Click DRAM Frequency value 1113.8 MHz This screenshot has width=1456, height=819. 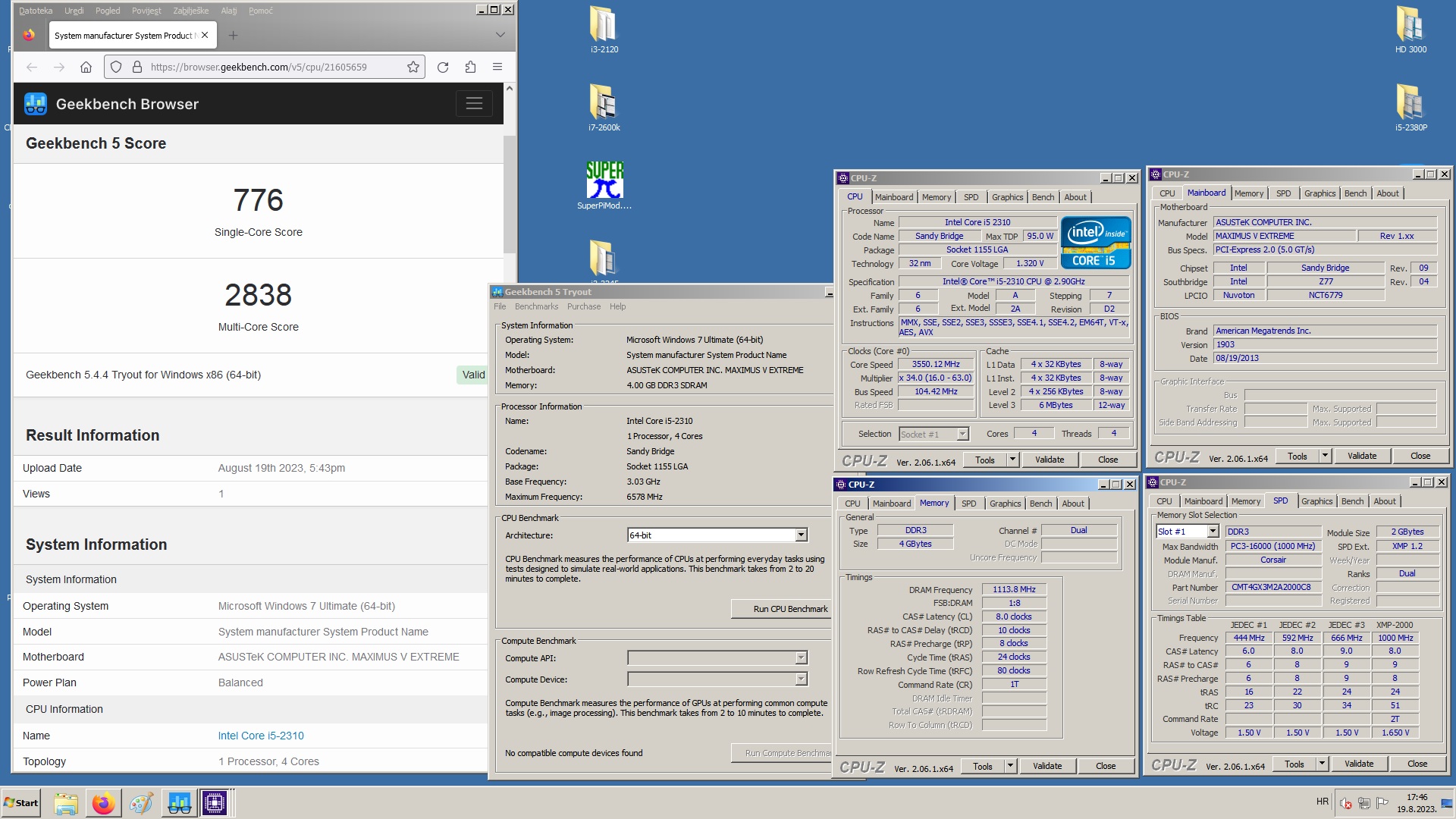click(1014, 589)
